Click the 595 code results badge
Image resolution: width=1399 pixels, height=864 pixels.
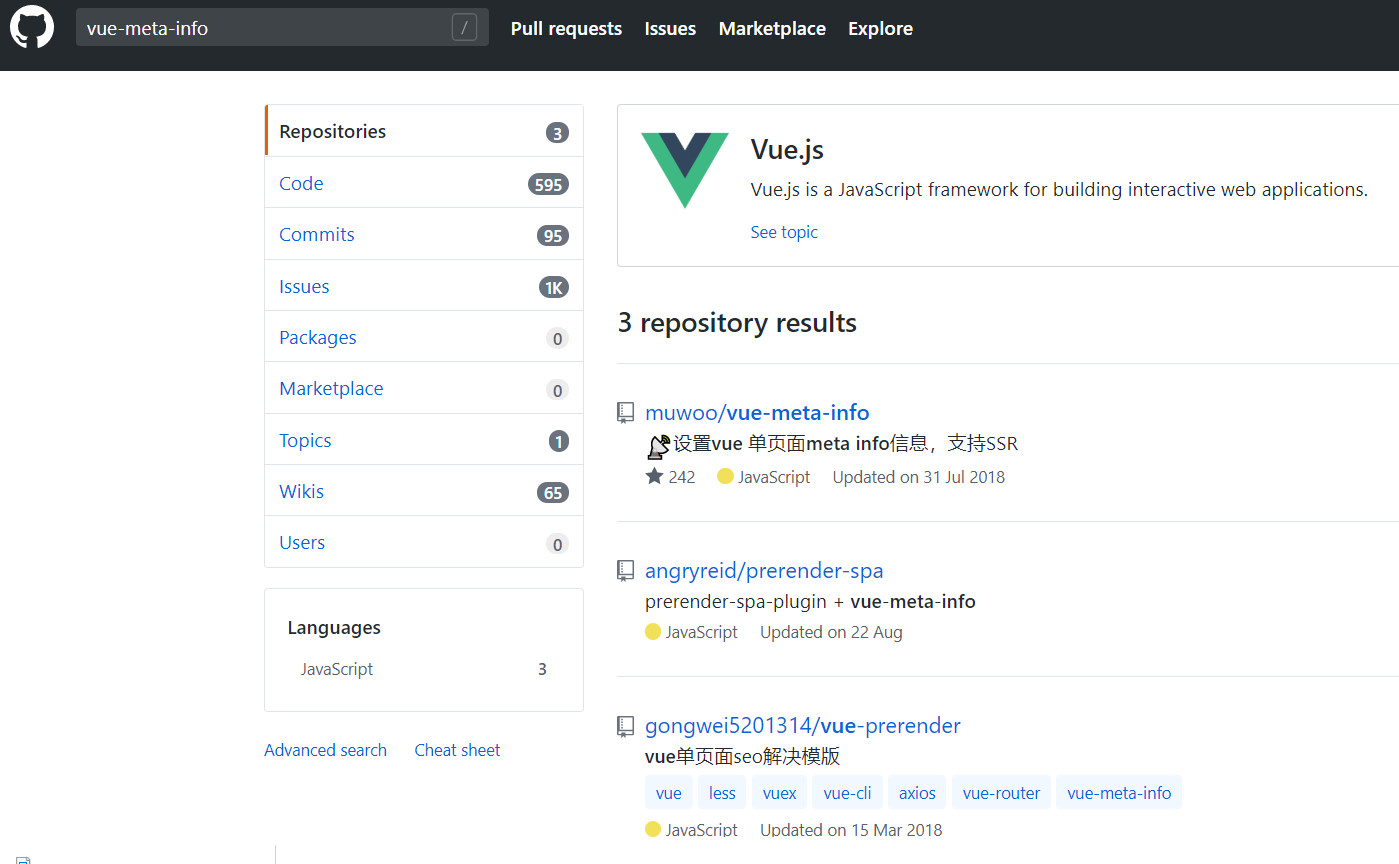pos(548,184)
